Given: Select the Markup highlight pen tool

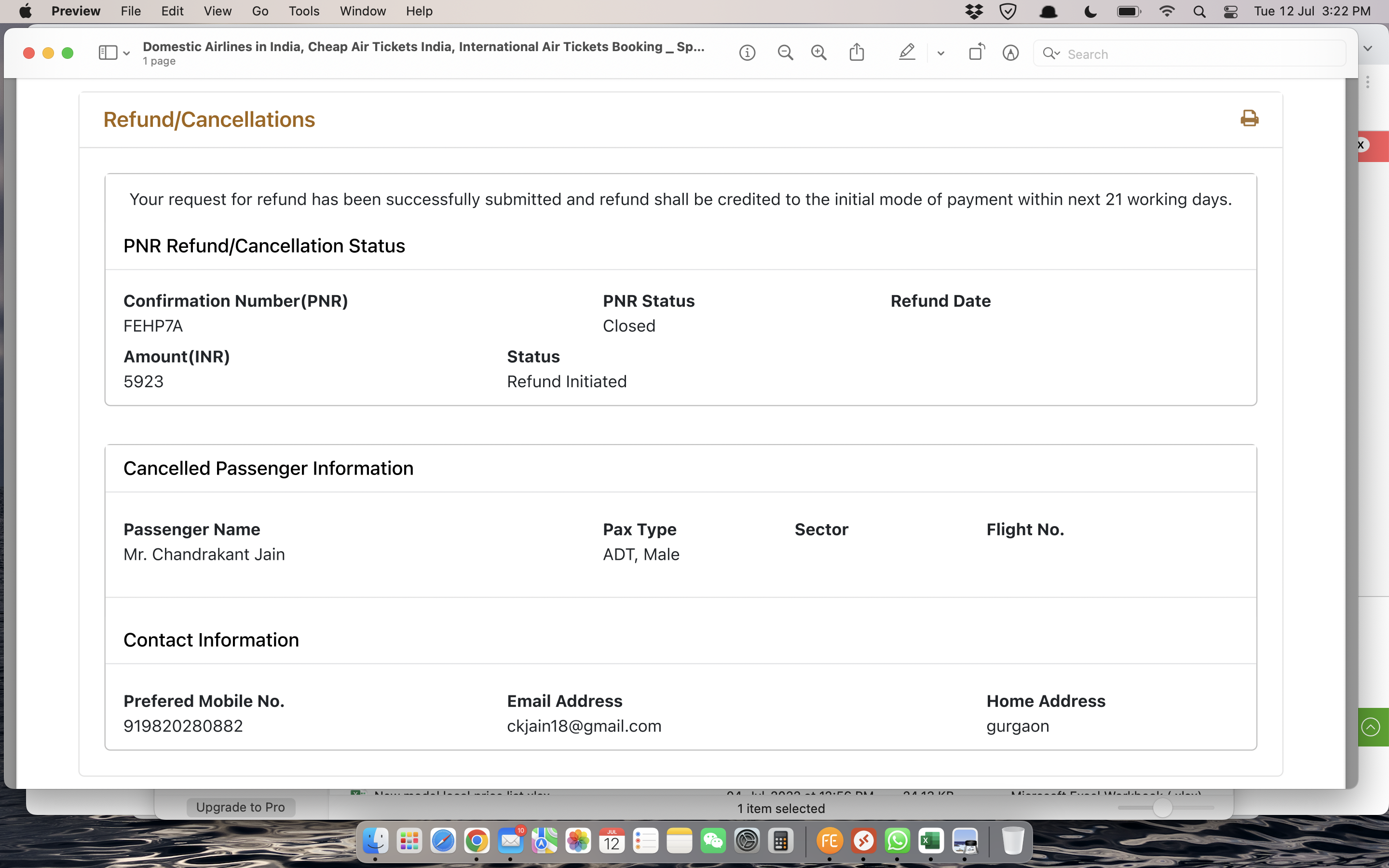Looking at the screenshot, I should (x=906, y=53).
